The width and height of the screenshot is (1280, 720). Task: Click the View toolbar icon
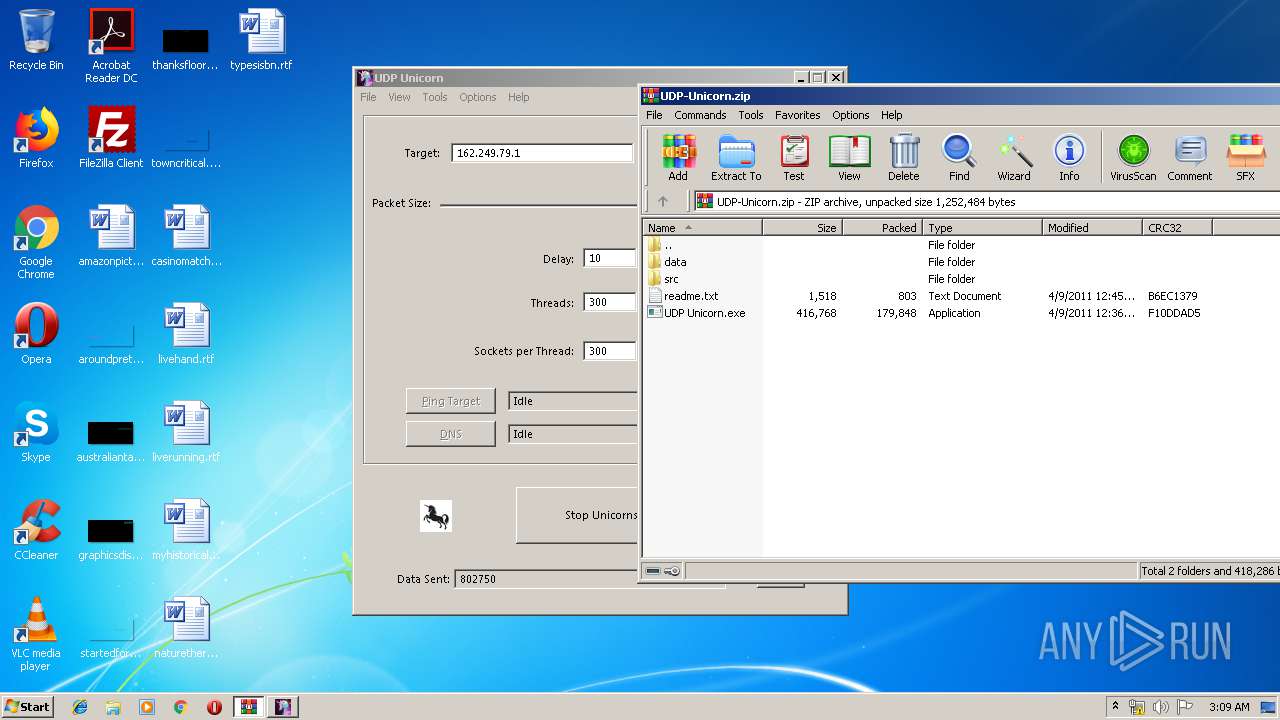point(849,158)
